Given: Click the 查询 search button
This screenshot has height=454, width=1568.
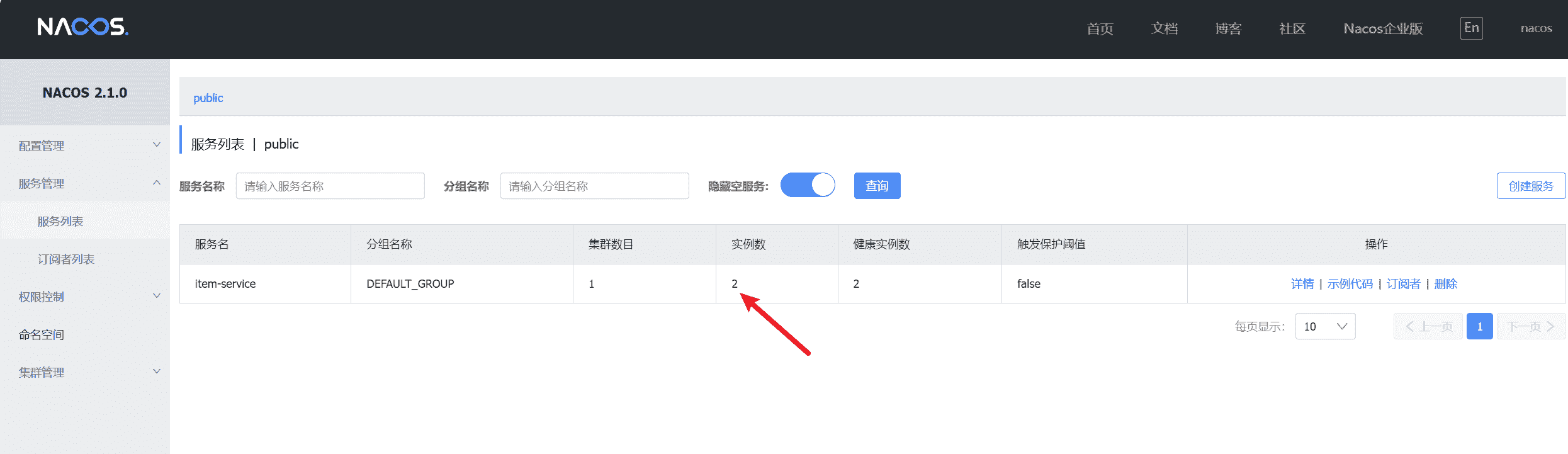Looking at the screenshot, I should coord(877,186).
